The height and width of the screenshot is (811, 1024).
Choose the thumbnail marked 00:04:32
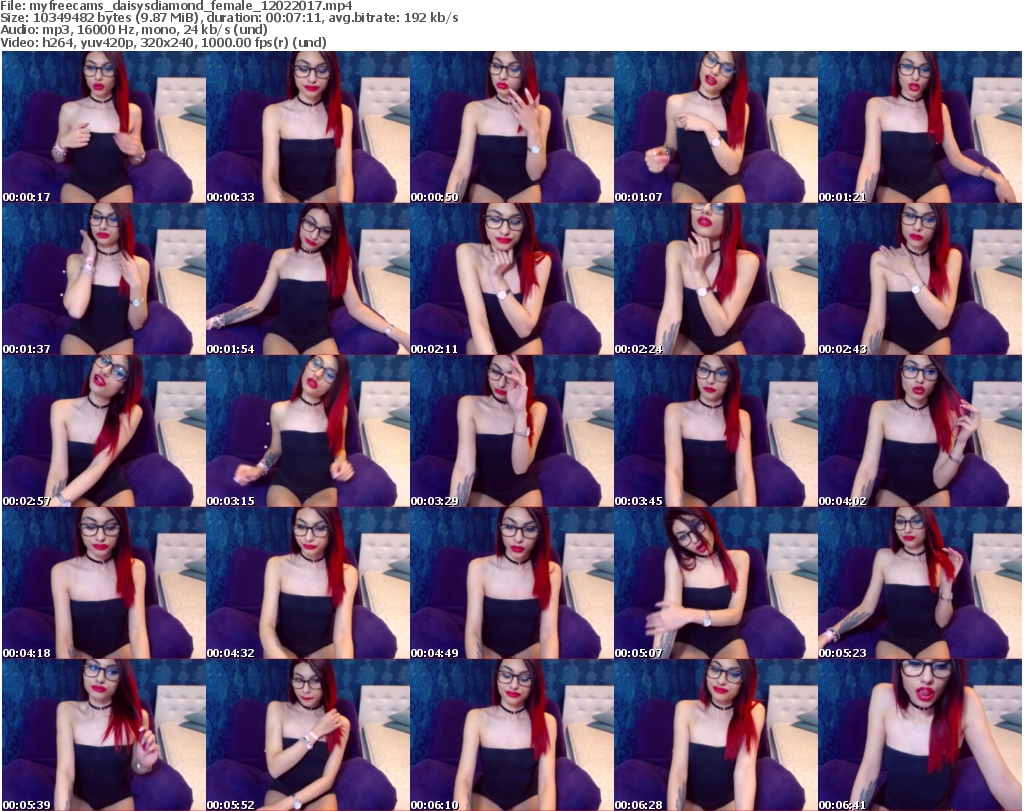pyautogui.click(x=308, y=584)
